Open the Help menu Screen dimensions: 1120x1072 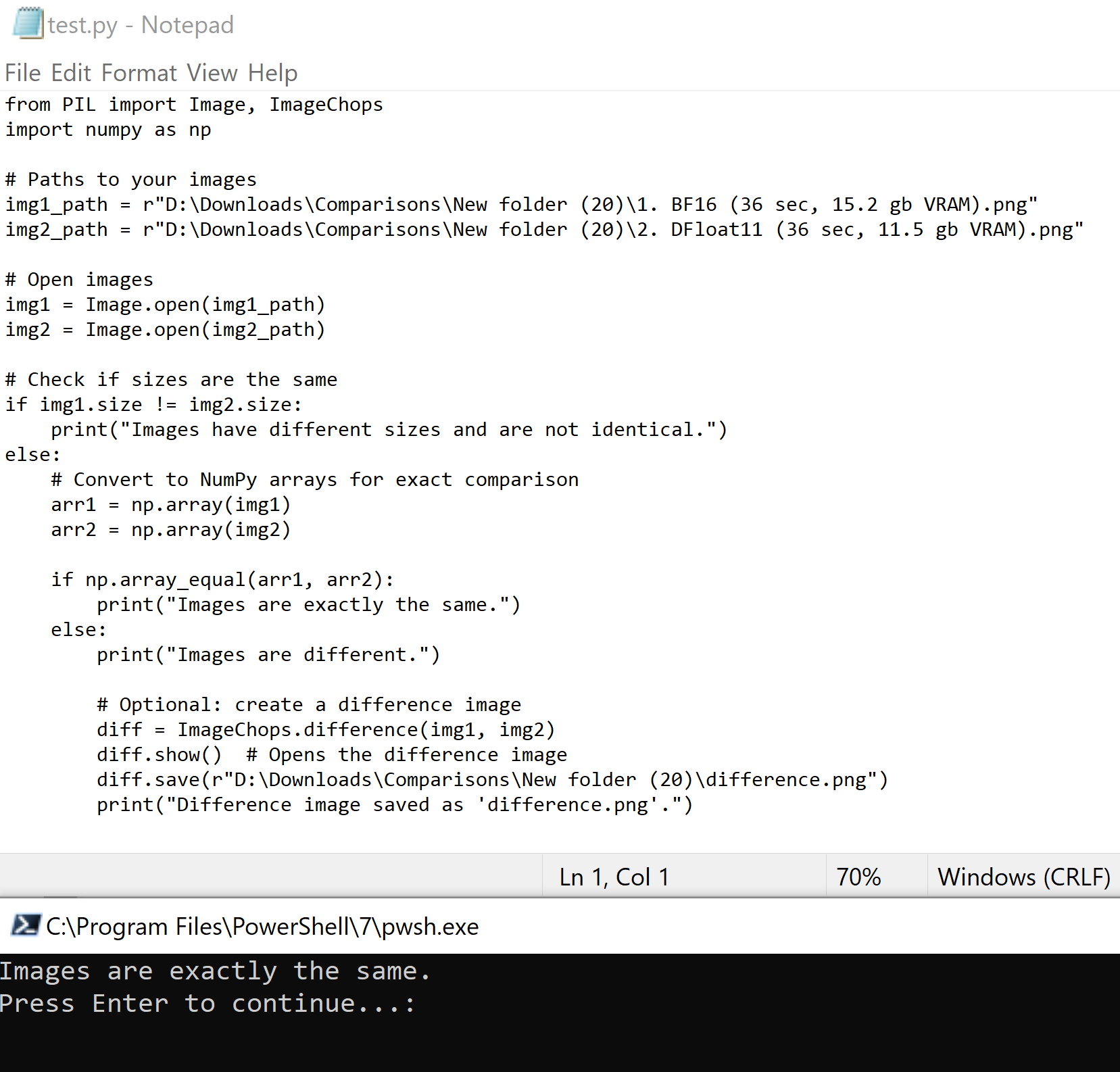(x=272, y=73)
